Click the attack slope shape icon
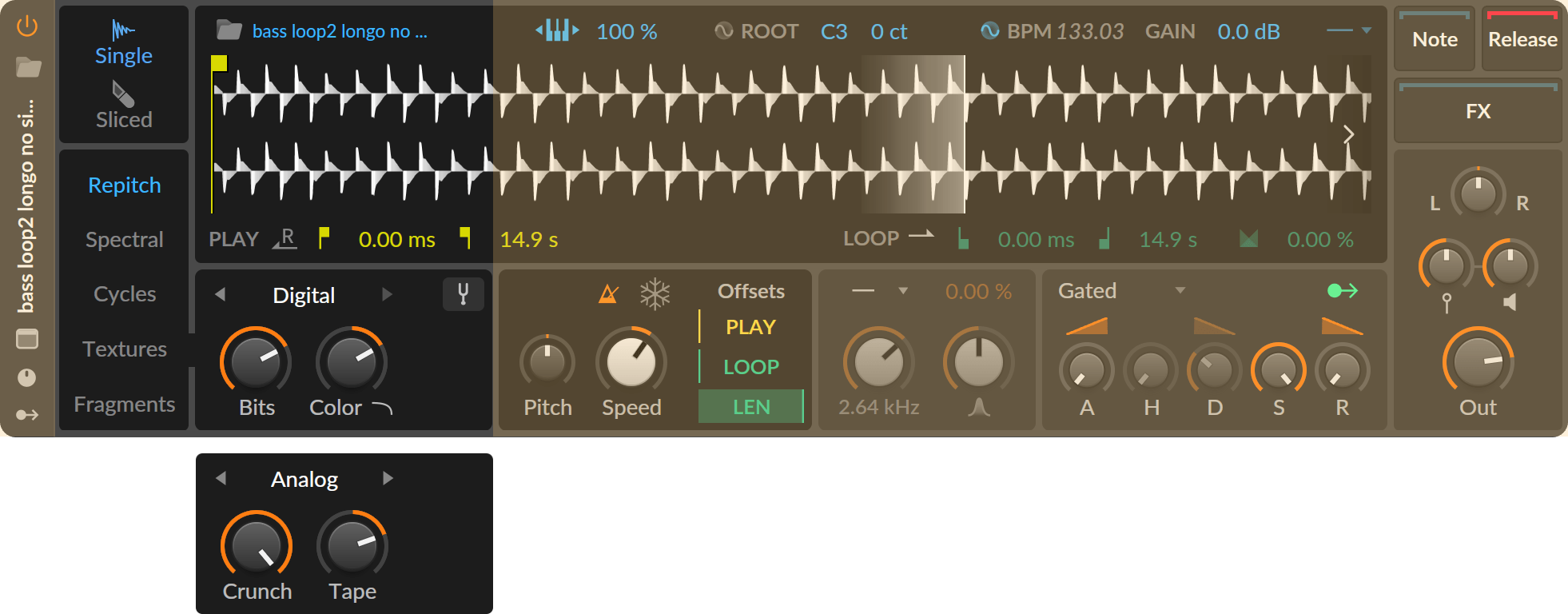 (x=1087, y=326)
